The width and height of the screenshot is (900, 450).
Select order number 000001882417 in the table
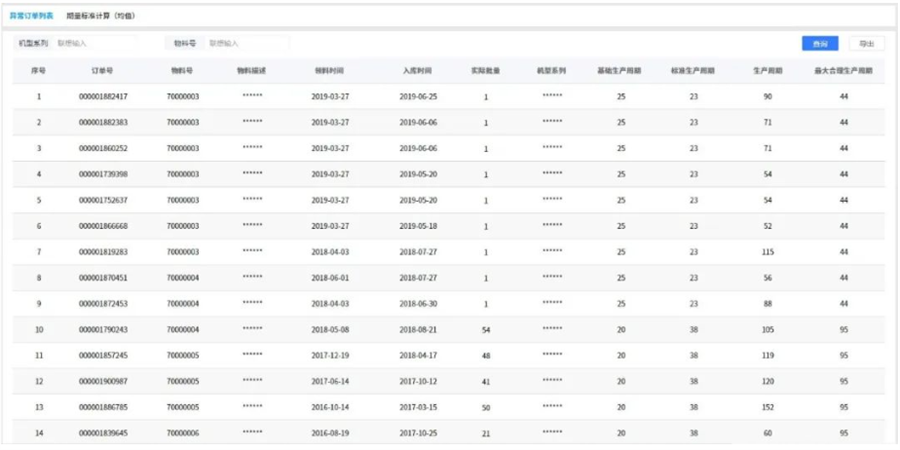102,97
